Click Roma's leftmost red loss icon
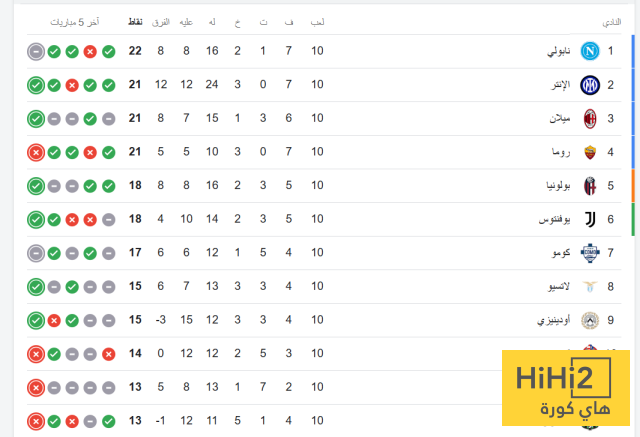Viewport: 640px width, 437px height. click(x=35, y=152)
